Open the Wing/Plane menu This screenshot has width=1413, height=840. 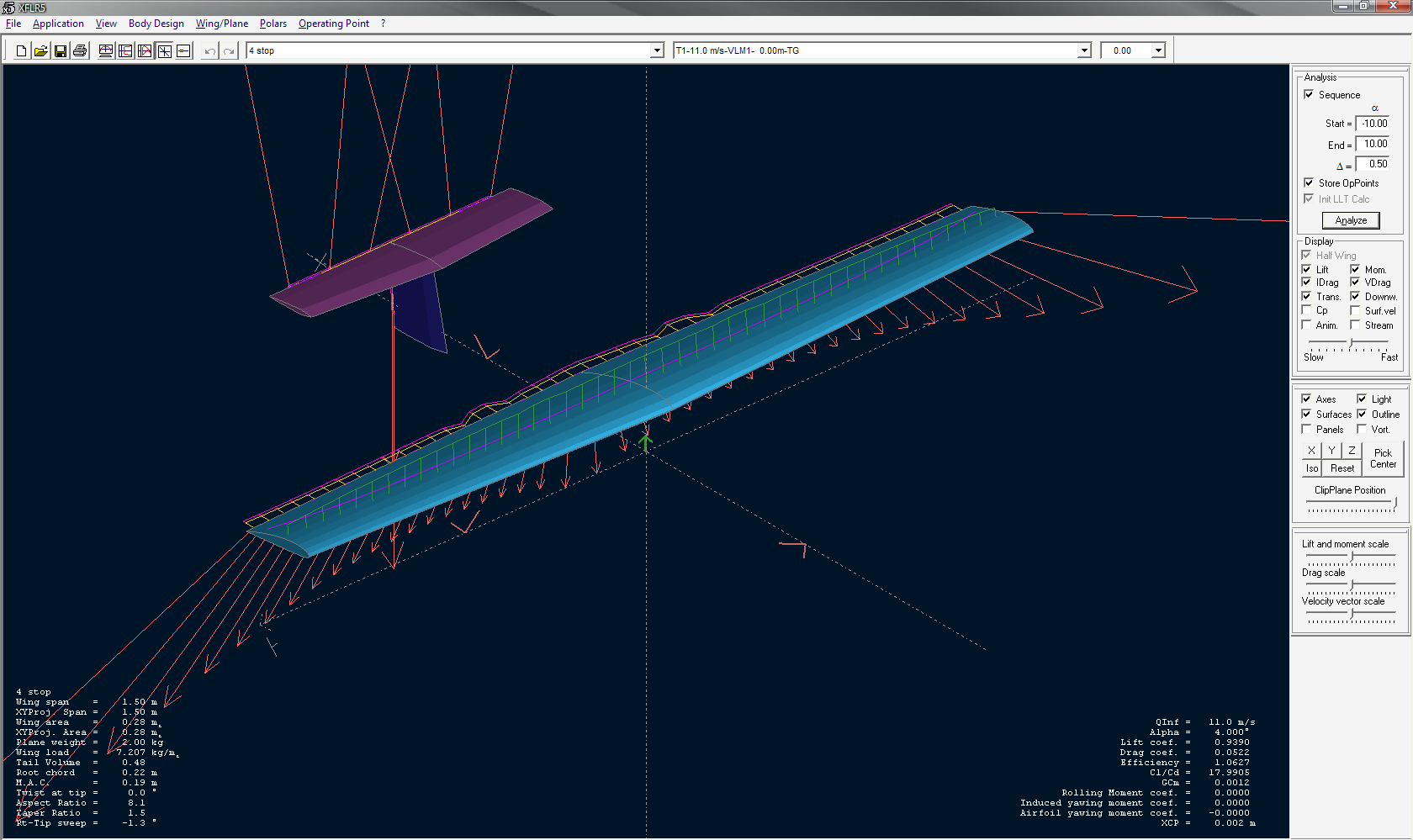point(222,24)
